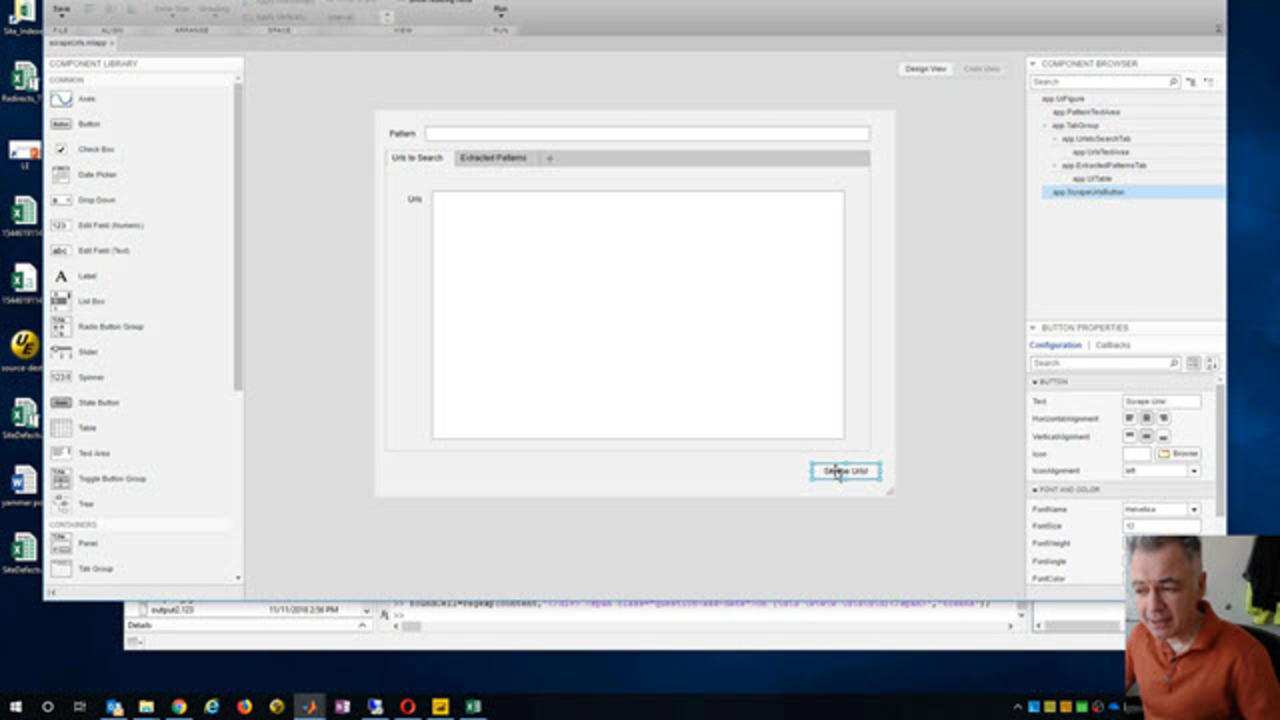The width and height of the screenshot is (1280, 720).
Task: Switch to the Extracted Patterns tab
Action: 493,158
